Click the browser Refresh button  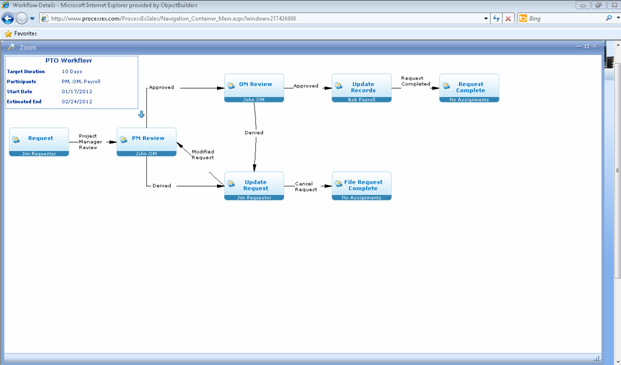pos(496,19)
